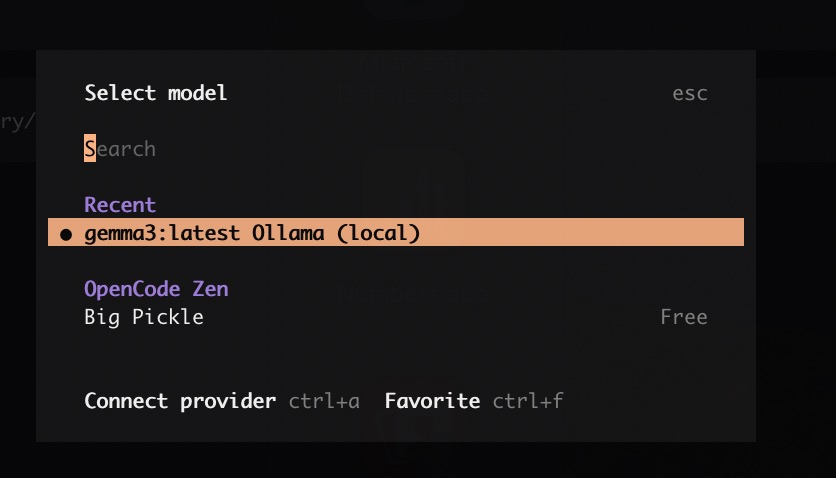The image size is (836, 478).
Task: Click the ctrl+a shortcut hint
Action: tap(324, 401)
